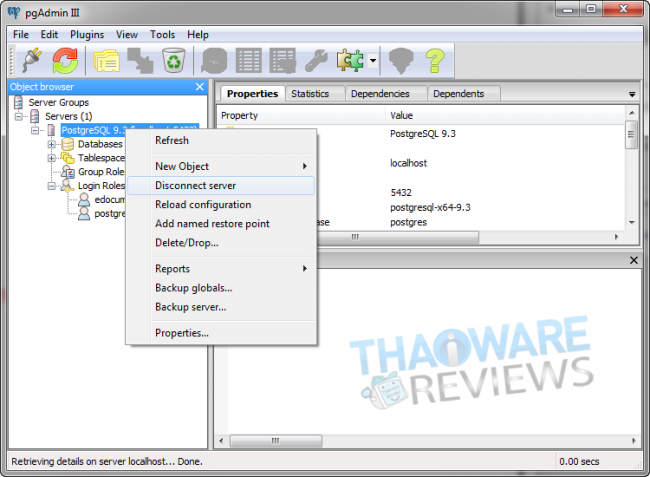This screenshot has width=650, height=477.
Task: Click the Tablespaces folder icon
Action: [x=68, y=158]
